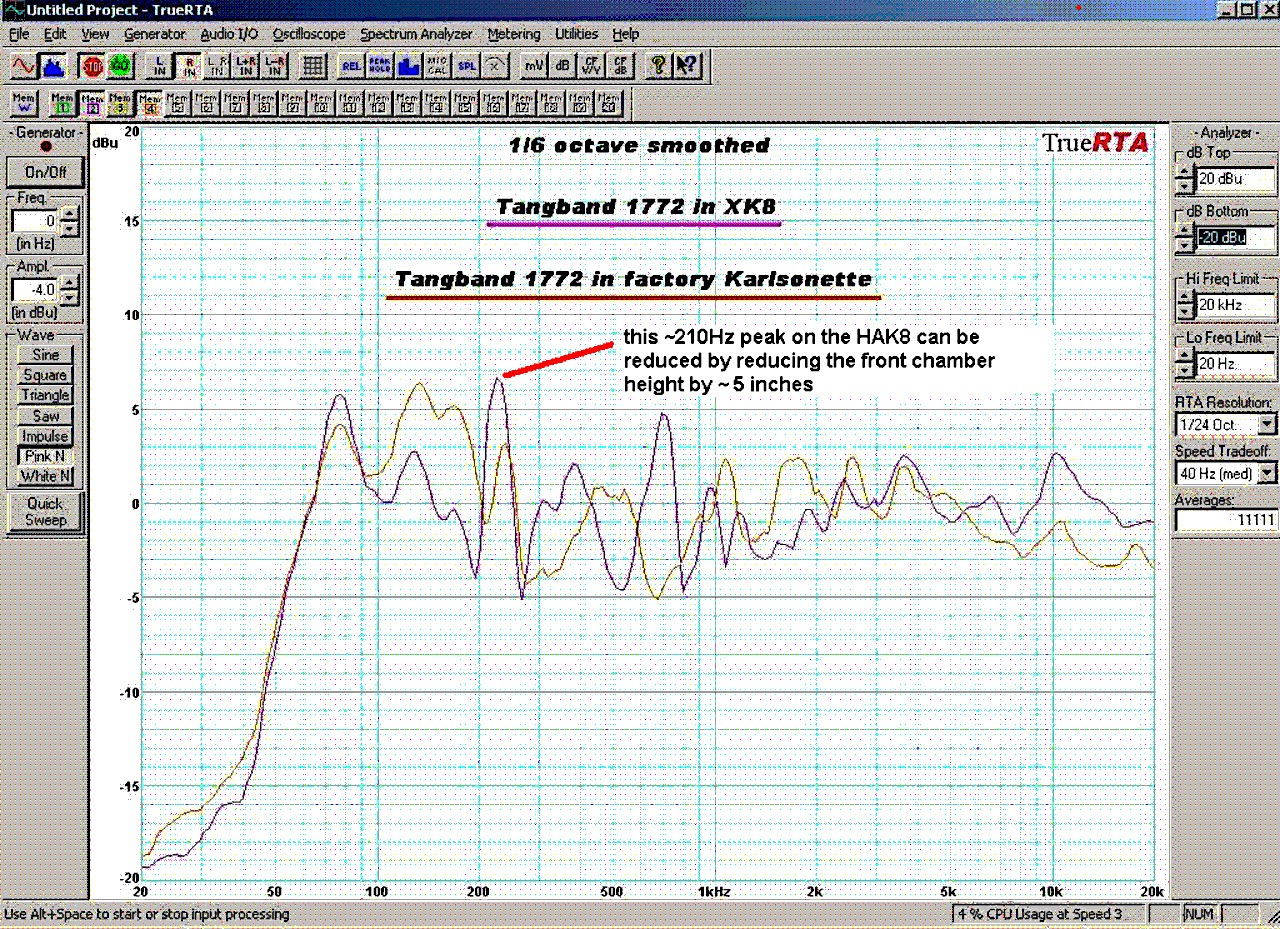Image resolution: width=1280 pixels, height=929 pixels.
Task: Click the Ampl value field showing -4.0
Action: (x=35, y=292)
